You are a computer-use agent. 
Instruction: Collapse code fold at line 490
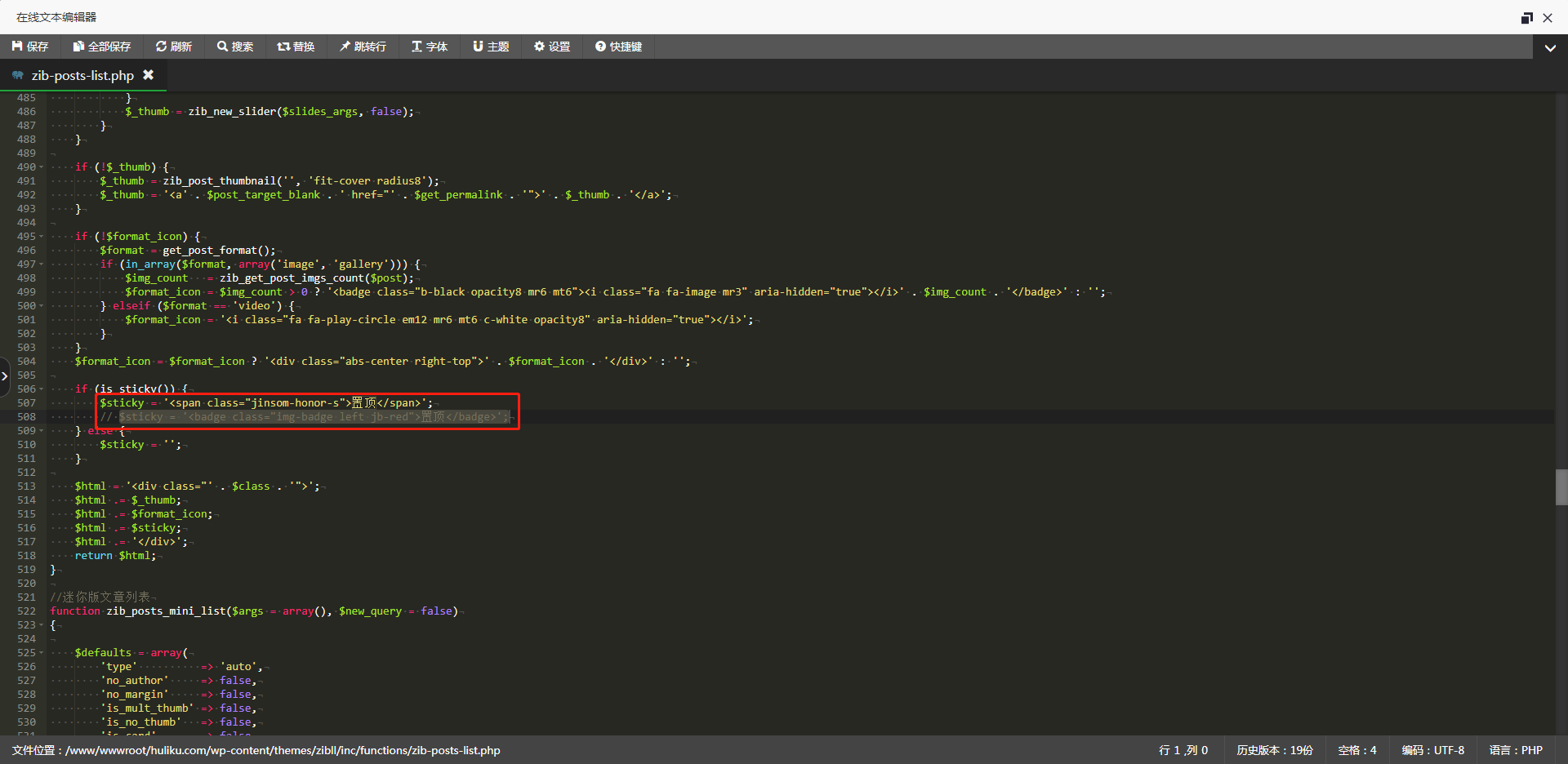tap(42, 167)
